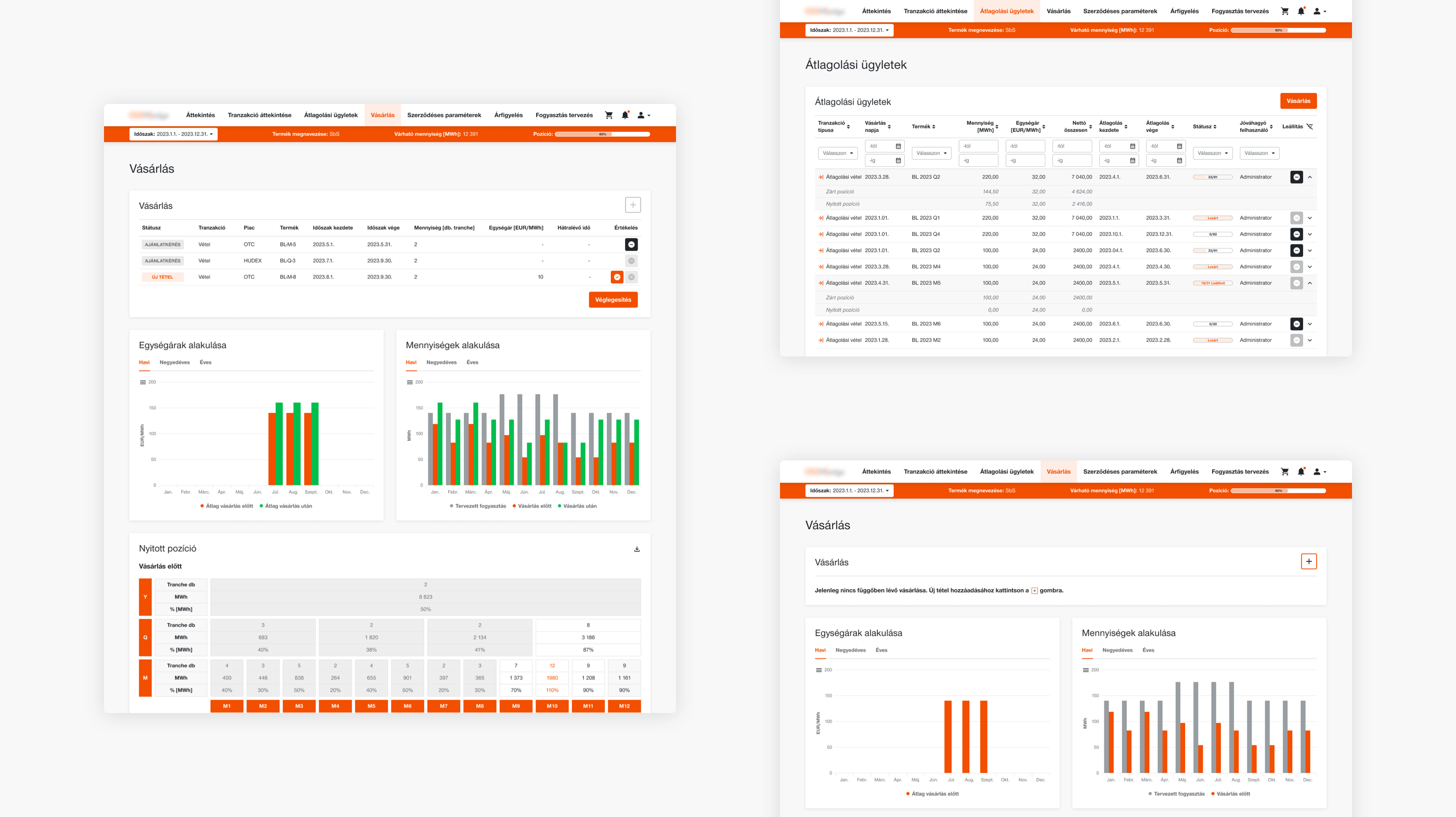The image size is (1456, 817).
Task: Open Szerződéses paraméterek in Átlagolási ügyletek window
Action: pos(1120,11)
